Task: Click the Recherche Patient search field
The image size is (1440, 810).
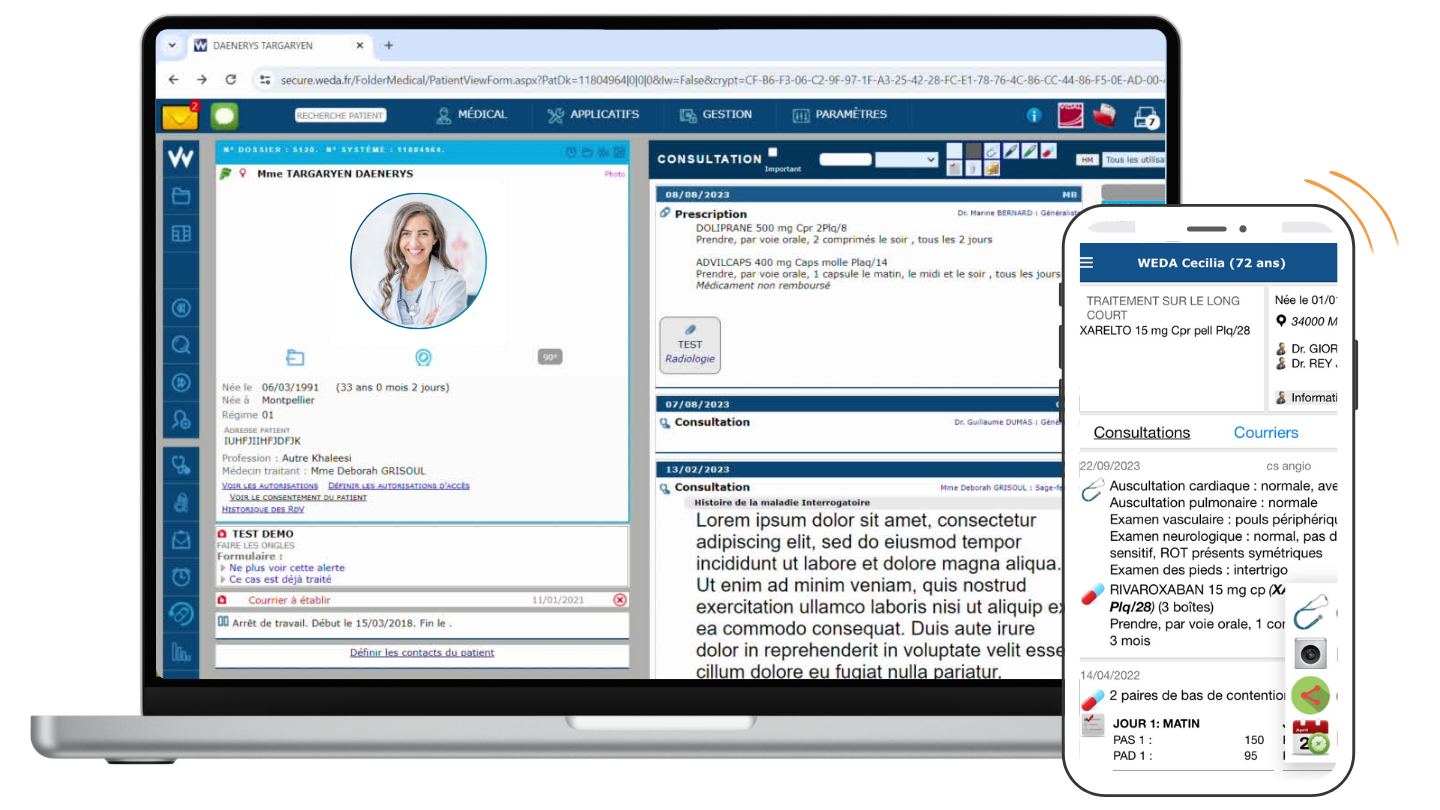Action: (340, 116)
